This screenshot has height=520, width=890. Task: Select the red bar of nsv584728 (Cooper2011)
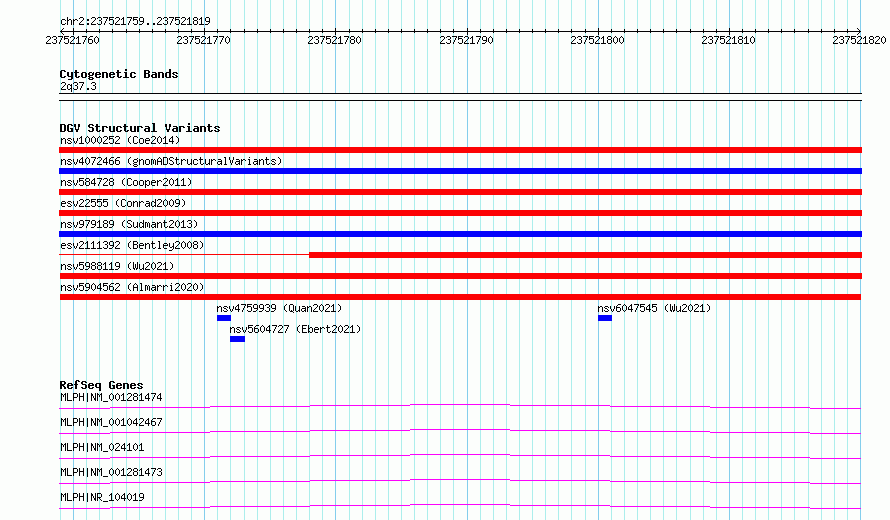(460, 192)
